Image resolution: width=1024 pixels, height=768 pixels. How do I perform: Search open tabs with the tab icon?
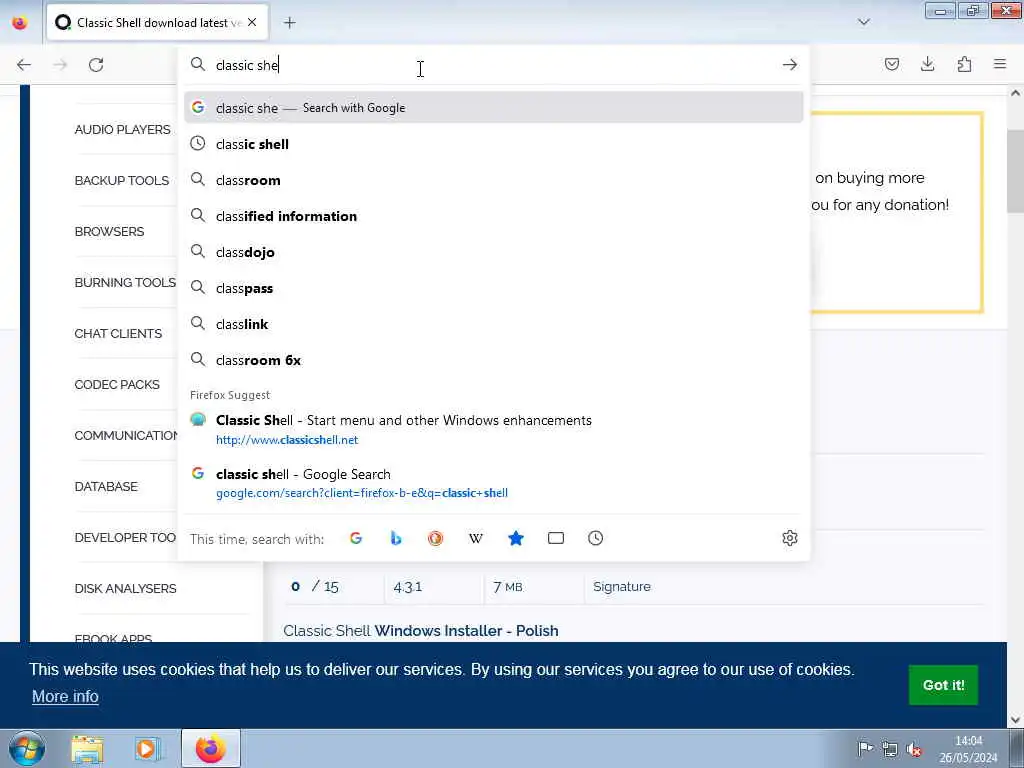[556, 538]
